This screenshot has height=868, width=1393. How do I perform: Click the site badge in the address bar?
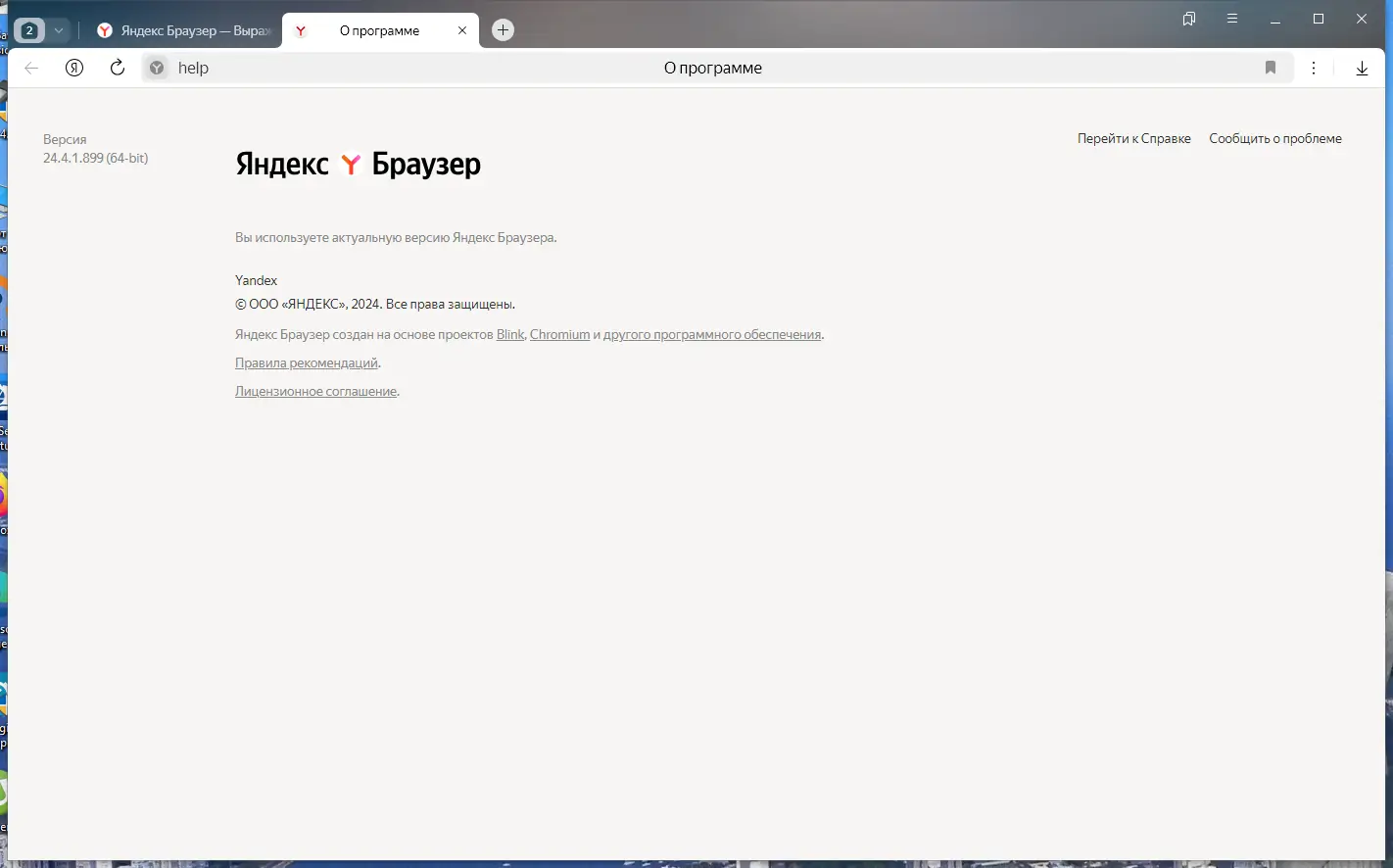click(156, 68)
